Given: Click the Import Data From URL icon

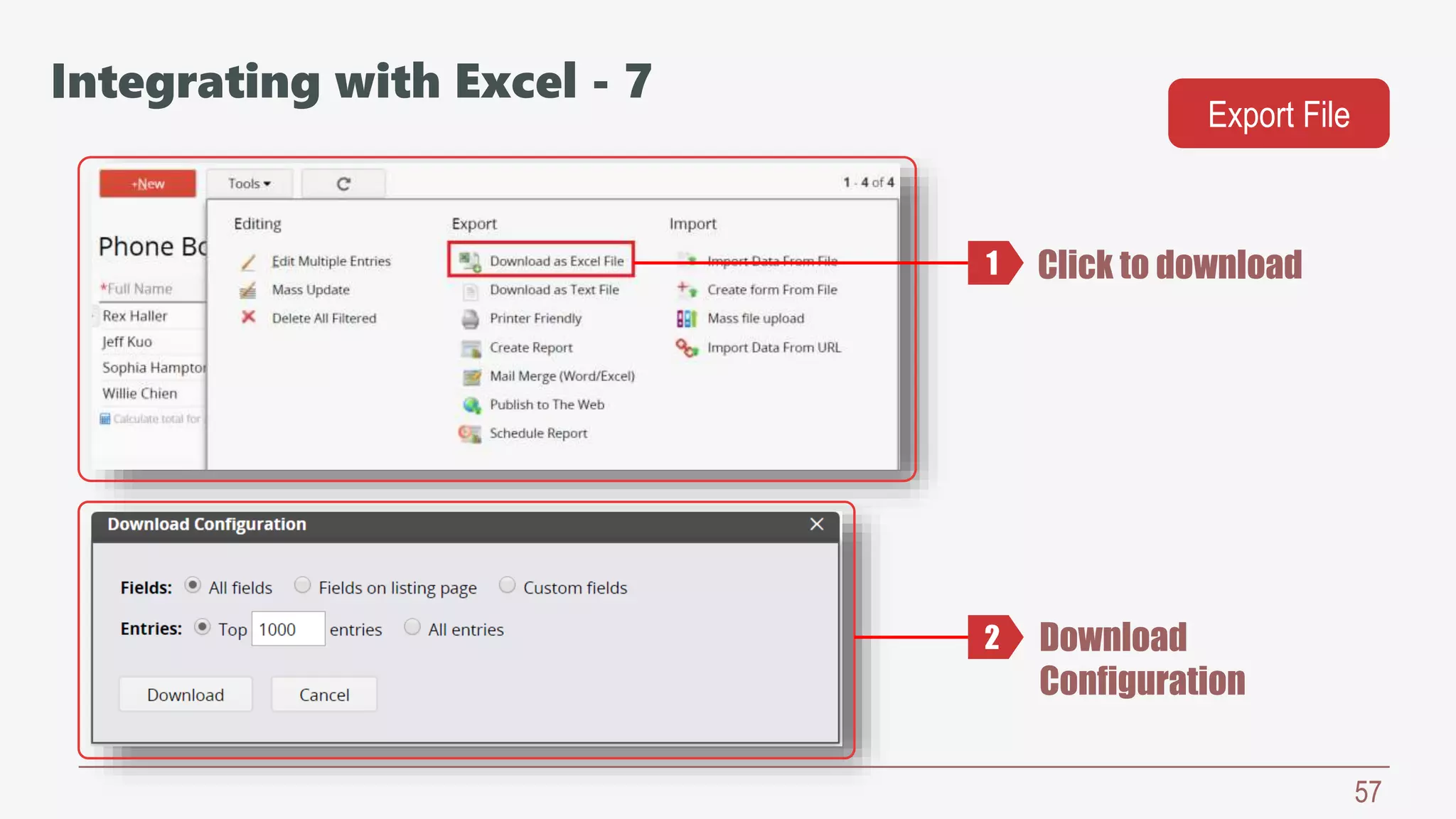Looking at the screenshot, I should [687, 348].
